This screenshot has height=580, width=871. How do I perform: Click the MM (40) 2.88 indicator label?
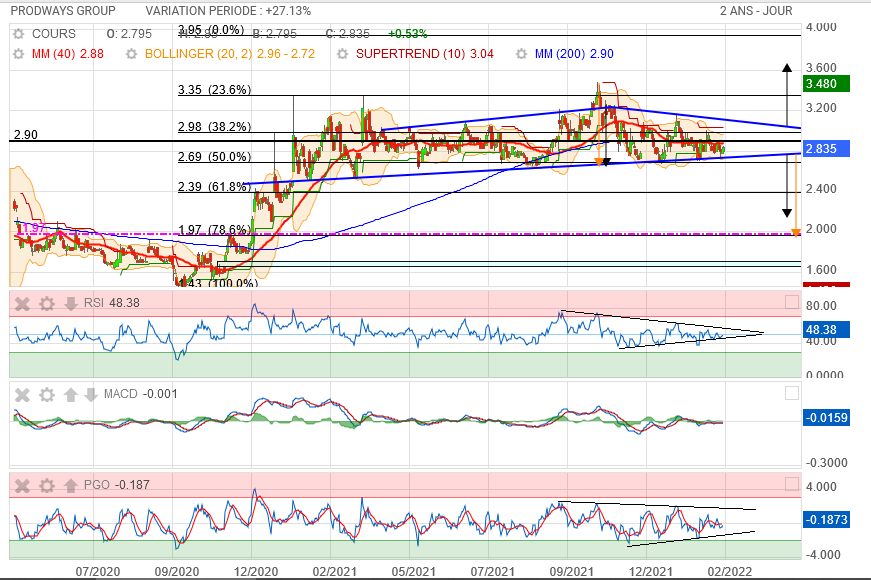(x=68, y=54)
